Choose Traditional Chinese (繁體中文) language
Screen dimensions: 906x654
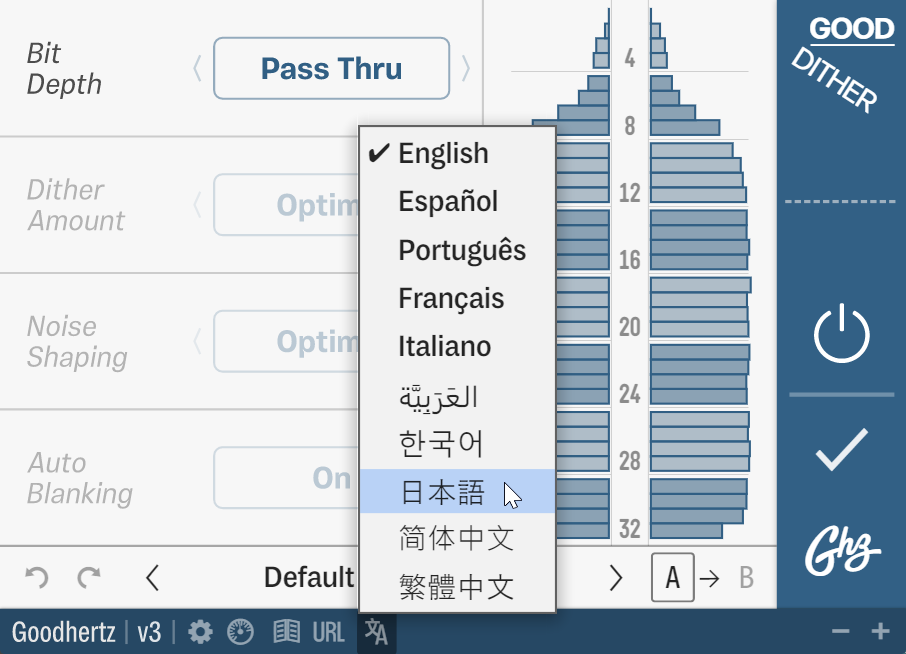(457, 587)
